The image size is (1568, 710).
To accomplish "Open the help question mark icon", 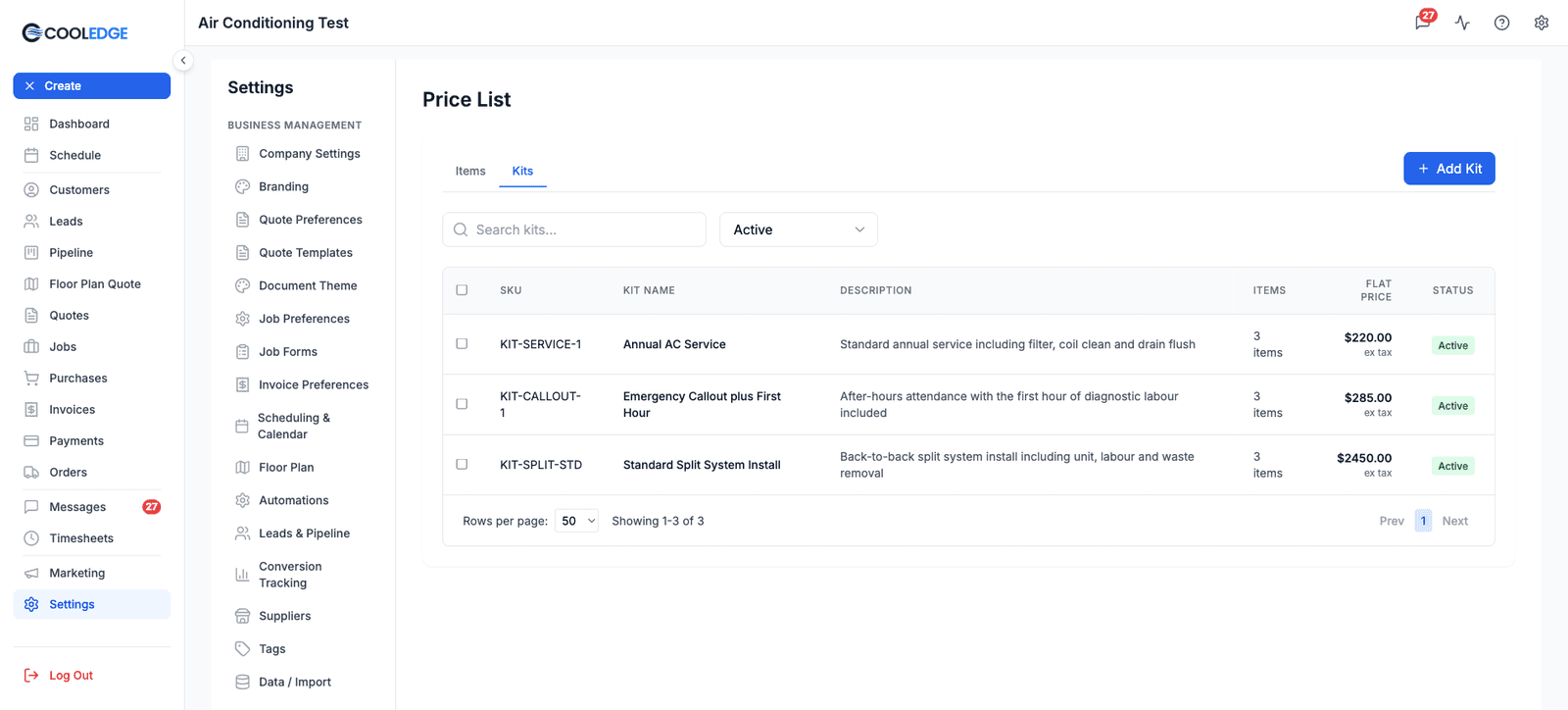I will coord(1501,23).
